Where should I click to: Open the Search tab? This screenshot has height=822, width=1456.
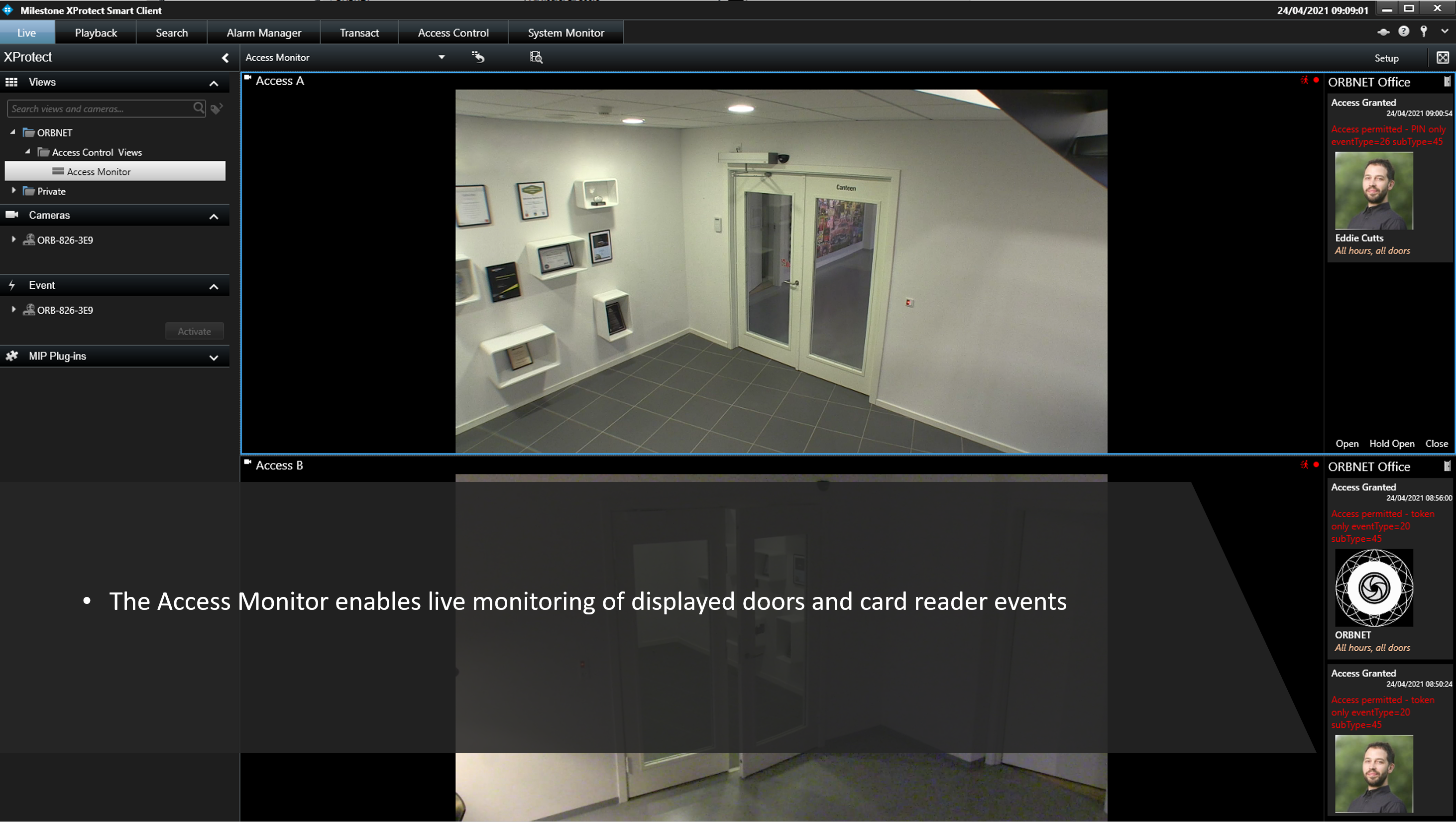pos(172,33)
